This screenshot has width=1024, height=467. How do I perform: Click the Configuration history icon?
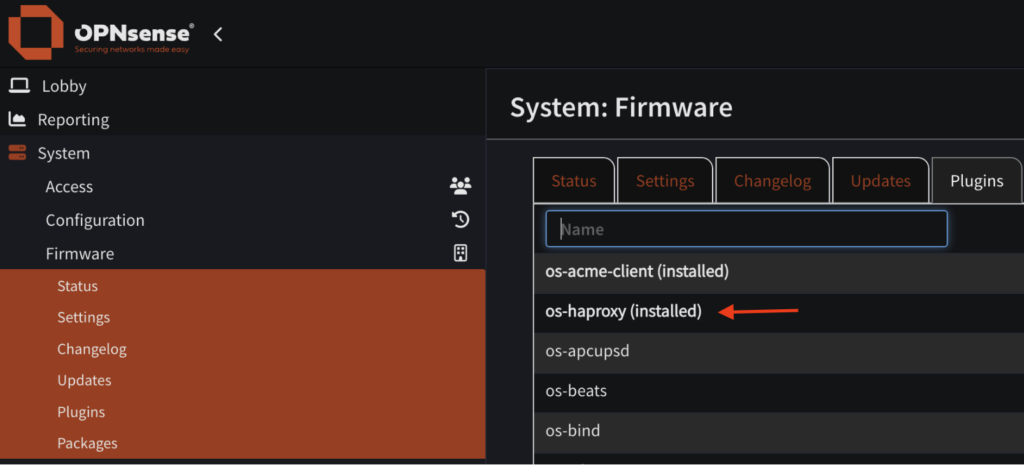point(461,219)
